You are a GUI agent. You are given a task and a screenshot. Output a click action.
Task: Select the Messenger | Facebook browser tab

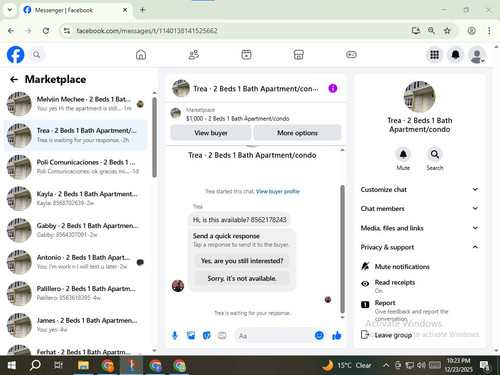coord(75,10)
